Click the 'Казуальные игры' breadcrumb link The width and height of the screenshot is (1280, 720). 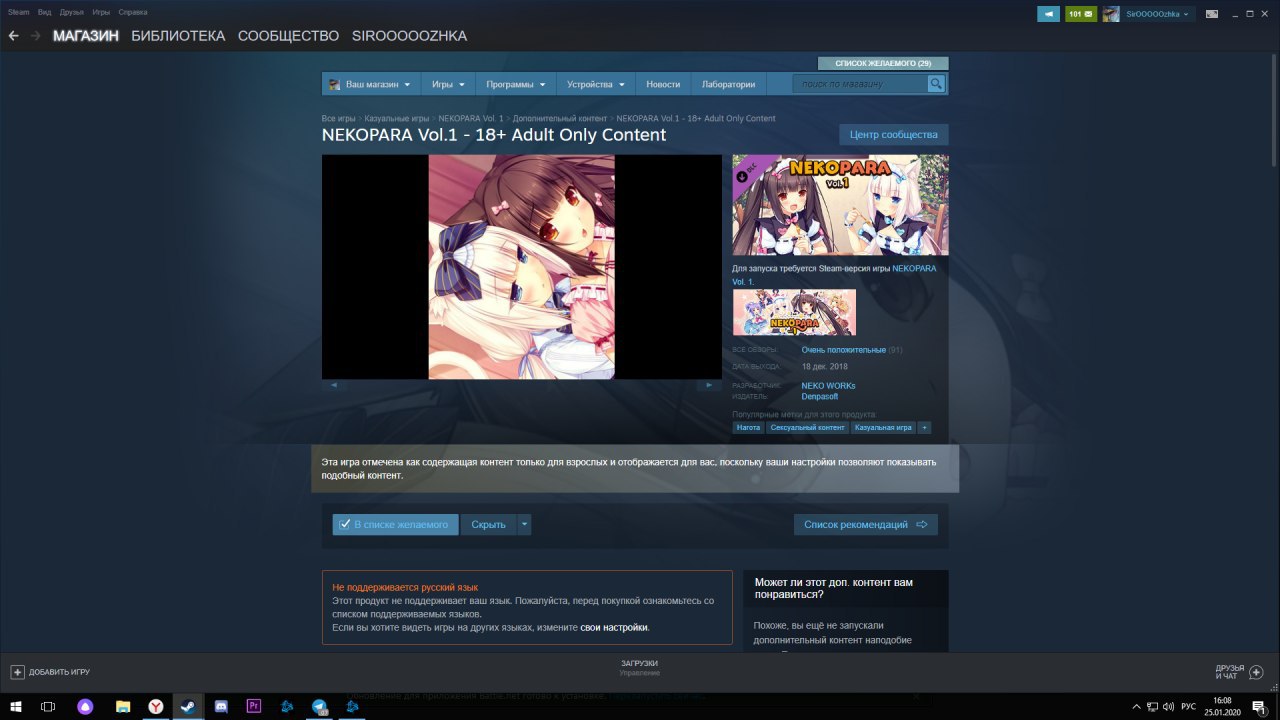(397, 118)
